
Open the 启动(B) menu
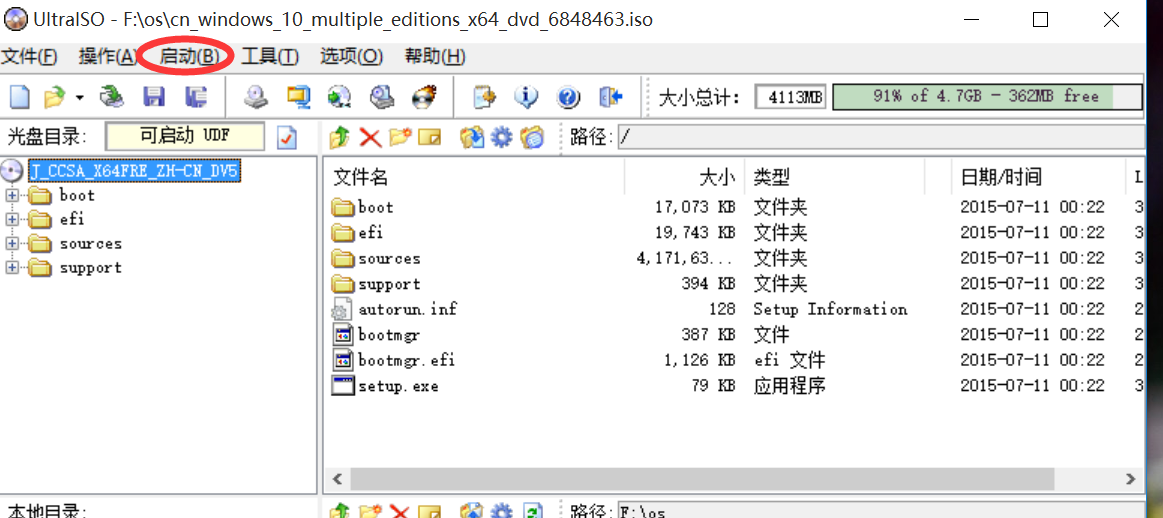(x=190, y=56)
